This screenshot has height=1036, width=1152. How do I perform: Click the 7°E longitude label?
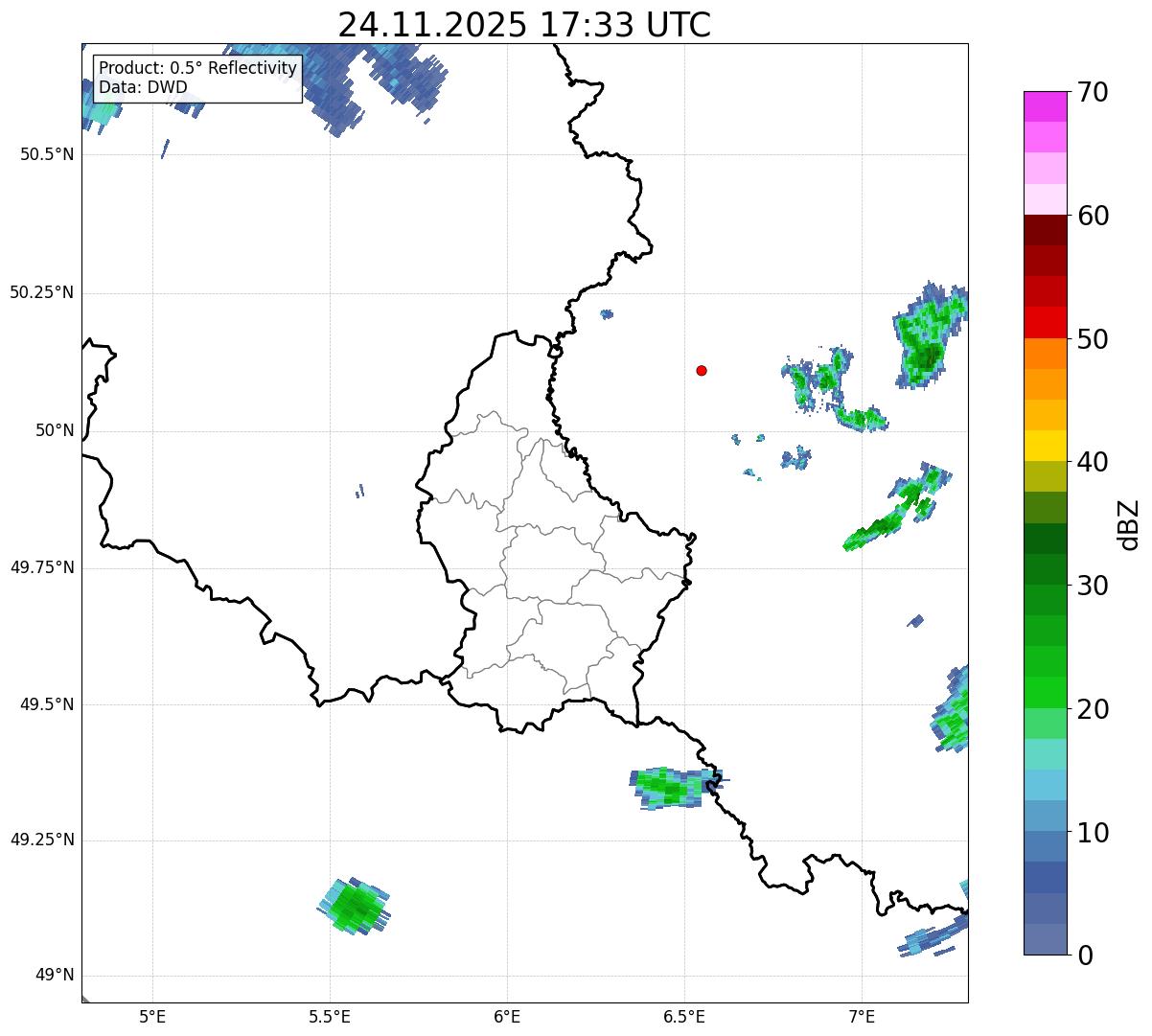(862, 1016)
